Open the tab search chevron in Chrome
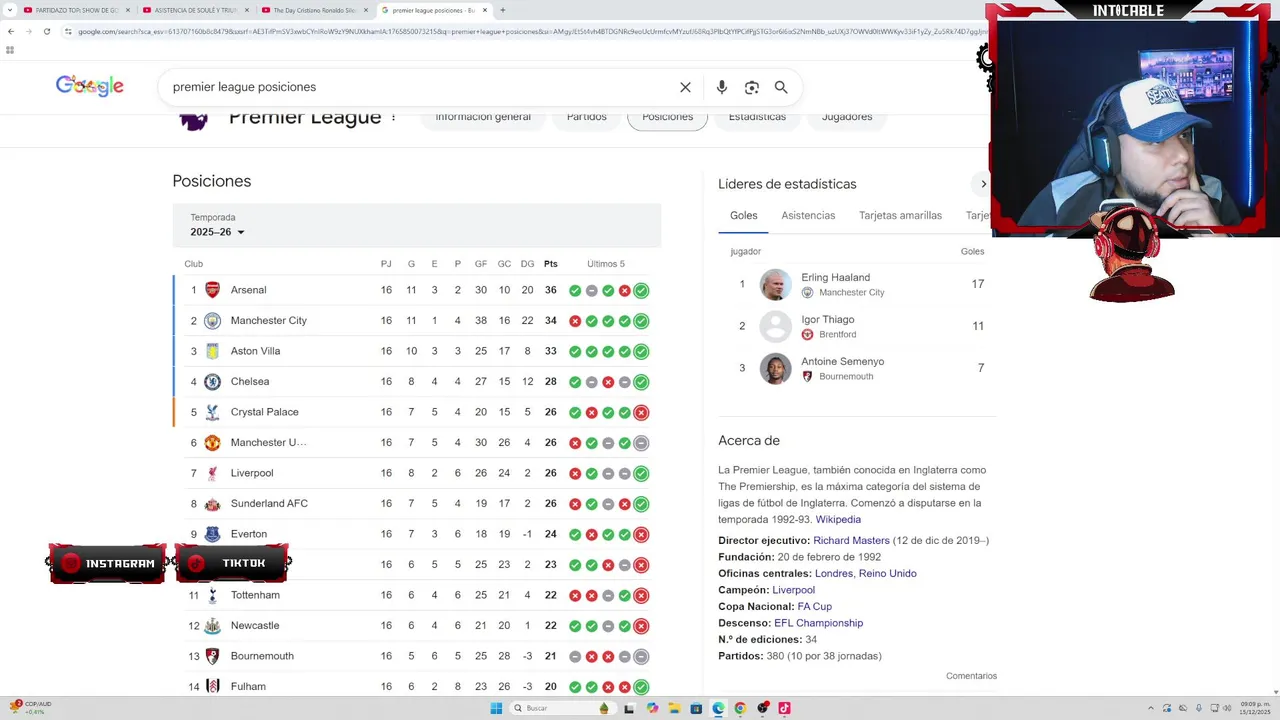 pos(8,10)
